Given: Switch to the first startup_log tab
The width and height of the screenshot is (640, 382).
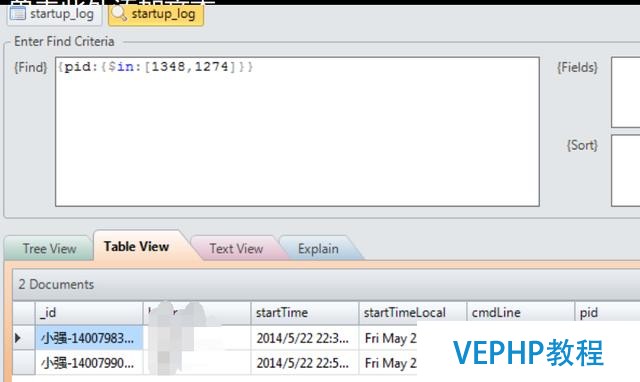Looking at the screenshot, I should click(x=54, y=15).
